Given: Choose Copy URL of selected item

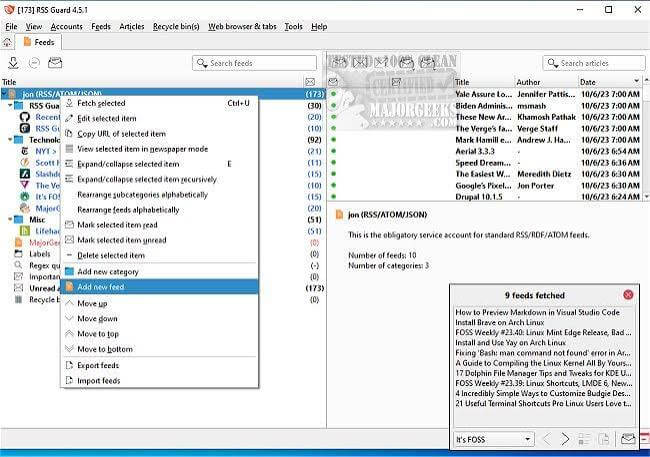Looking at the screenshot, I should click(x=160, y=134).
